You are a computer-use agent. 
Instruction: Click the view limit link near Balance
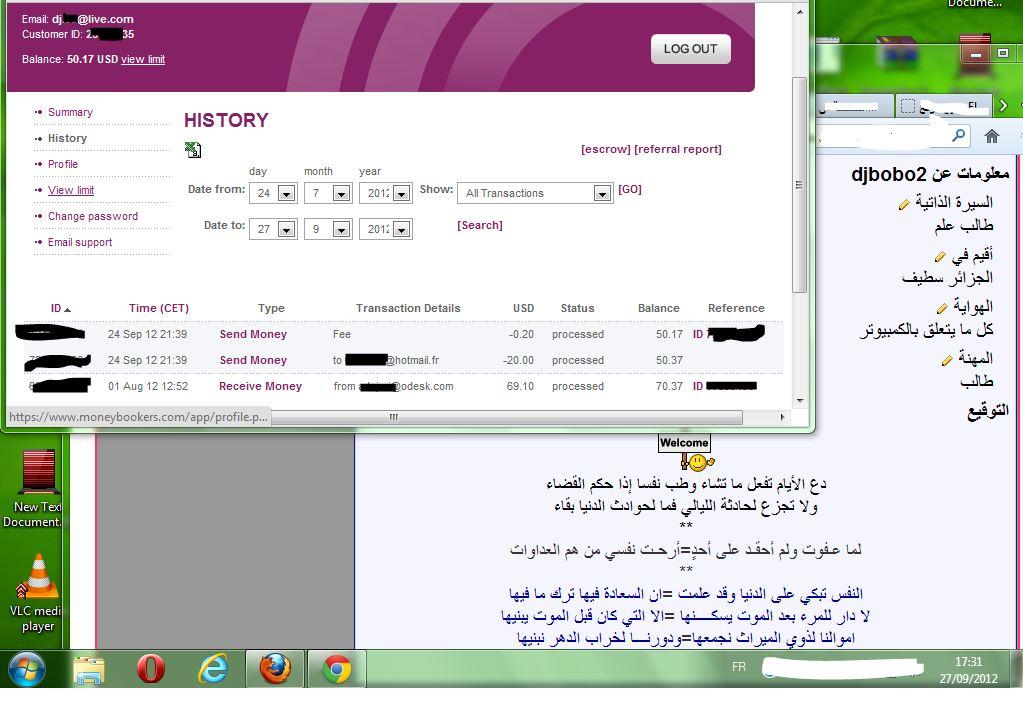click(x=143, y=59)
